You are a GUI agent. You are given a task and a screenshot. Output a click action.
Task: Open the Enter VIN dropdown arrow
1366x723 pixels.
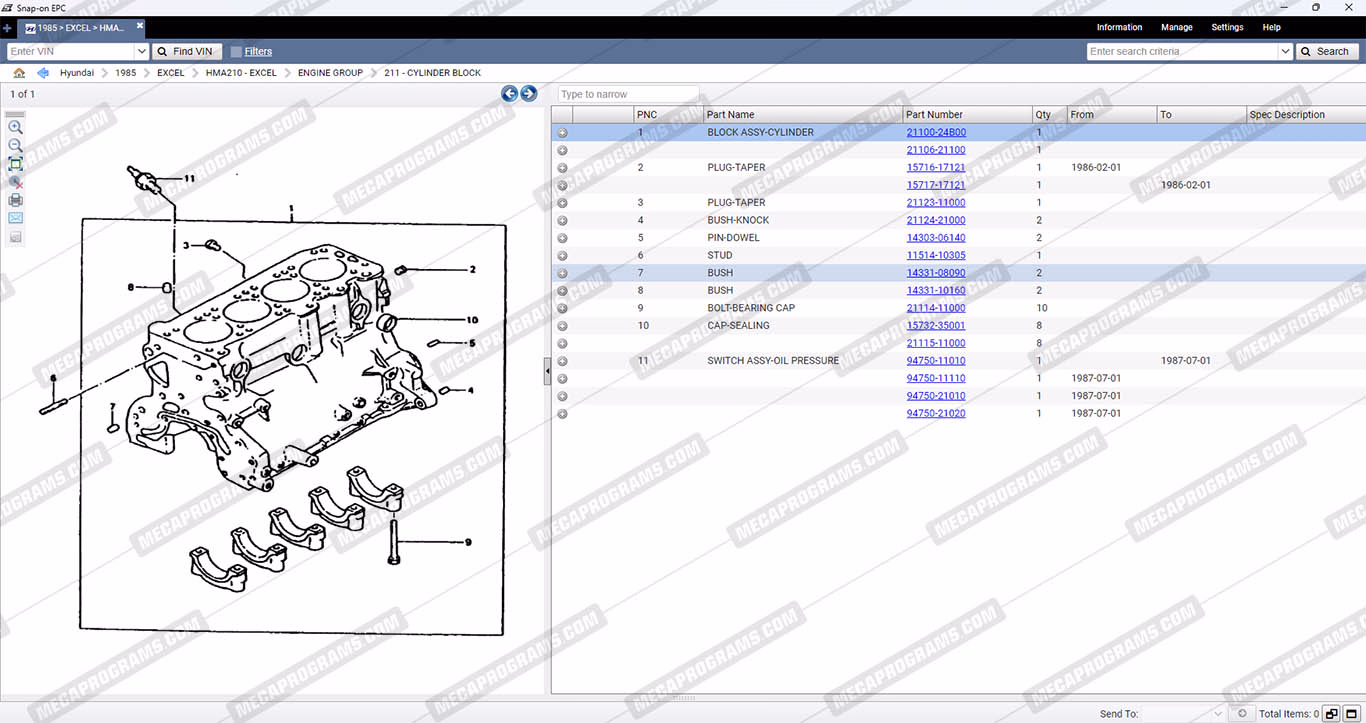click(141, 52)
